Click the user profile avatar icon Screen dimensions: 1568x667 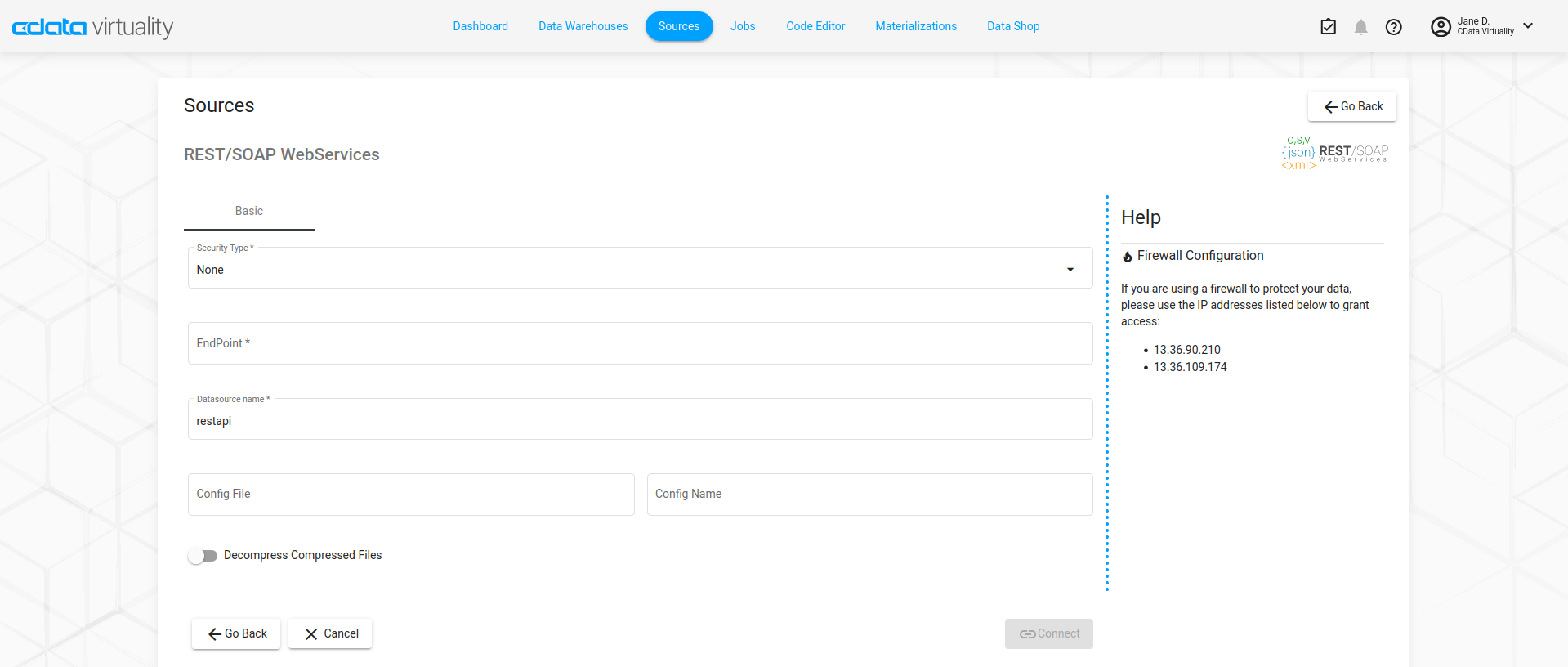1441,27
